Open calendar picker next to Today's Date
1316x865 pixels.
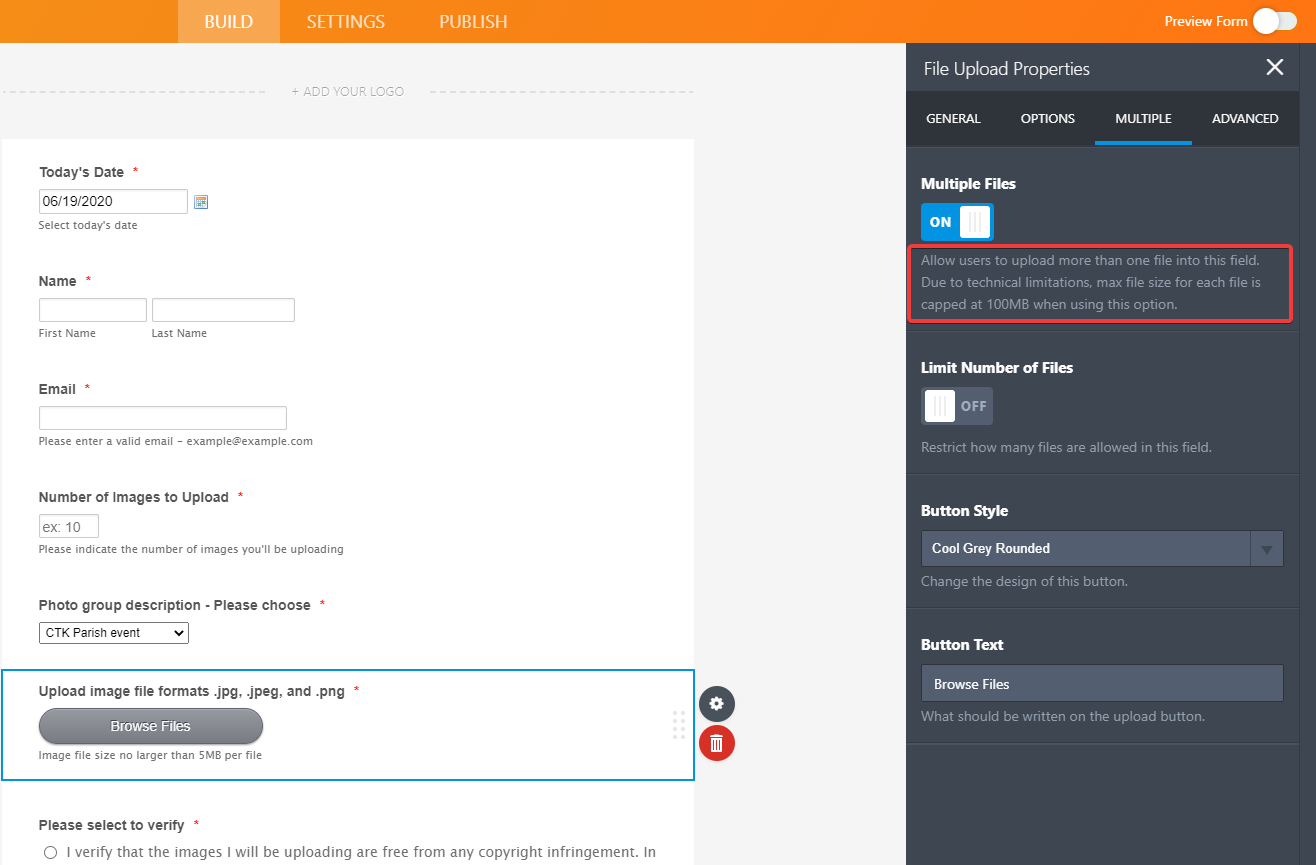[x=201, y=202]
